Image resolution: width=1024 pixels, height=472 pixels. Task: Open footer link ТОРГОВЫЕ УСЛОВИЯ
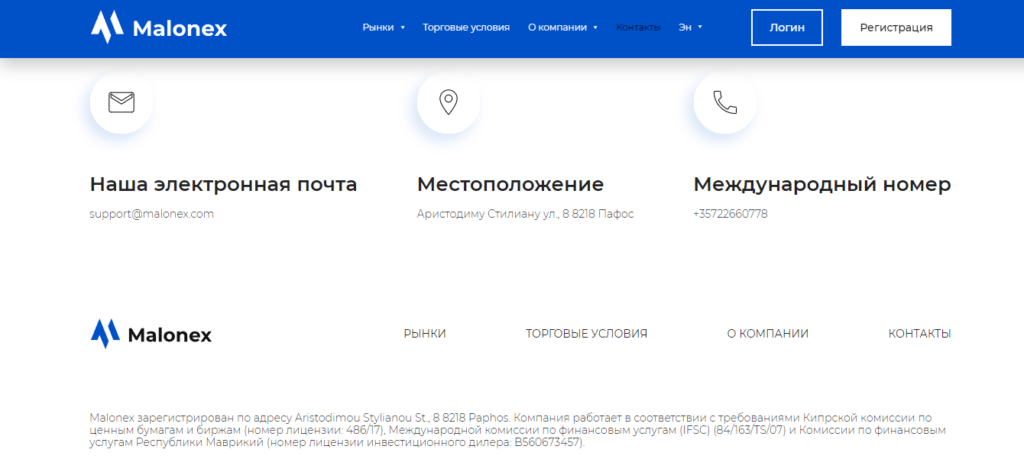[586, 334]
